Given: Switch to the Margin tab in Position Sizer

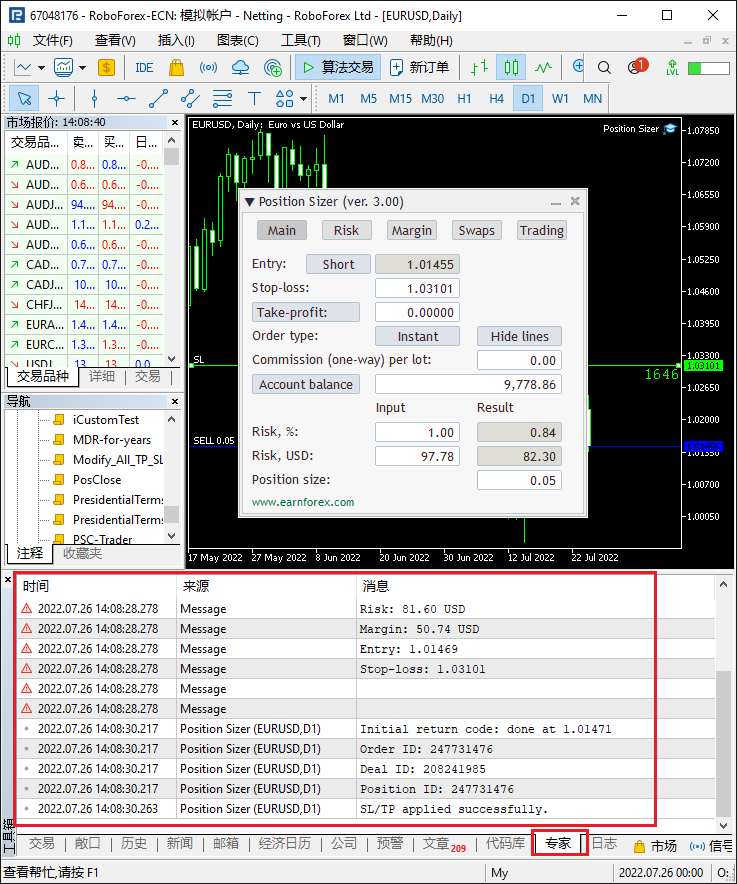Looking at the screenshot, I should pyautogui.click(x=412, y=231).
